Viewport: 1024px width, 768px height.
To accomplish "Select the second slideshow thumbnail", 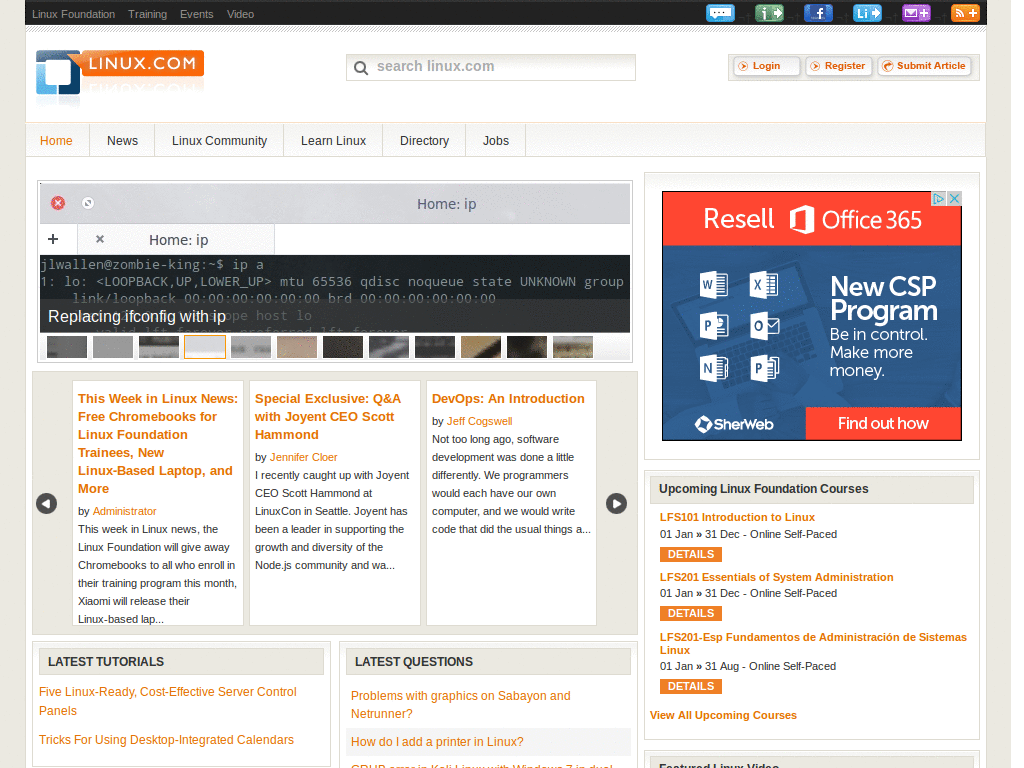I will (x=113, y=347).
